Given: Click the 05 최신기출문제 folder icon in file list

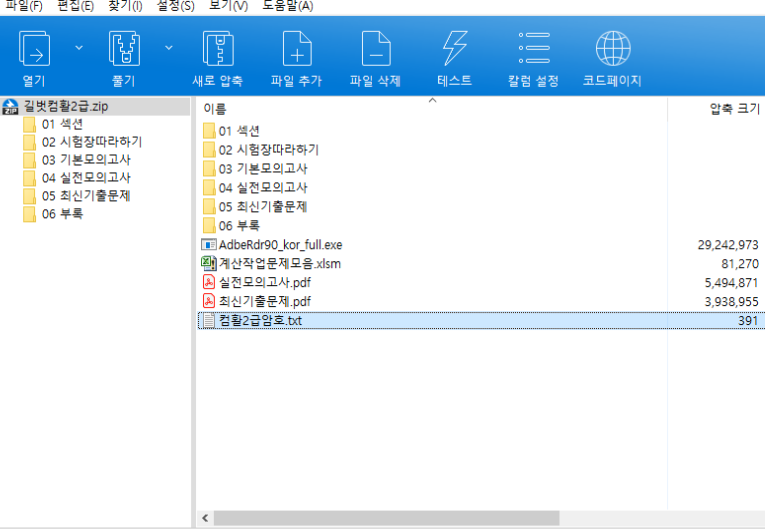Looking at the screenshot, I should point(209,206).
